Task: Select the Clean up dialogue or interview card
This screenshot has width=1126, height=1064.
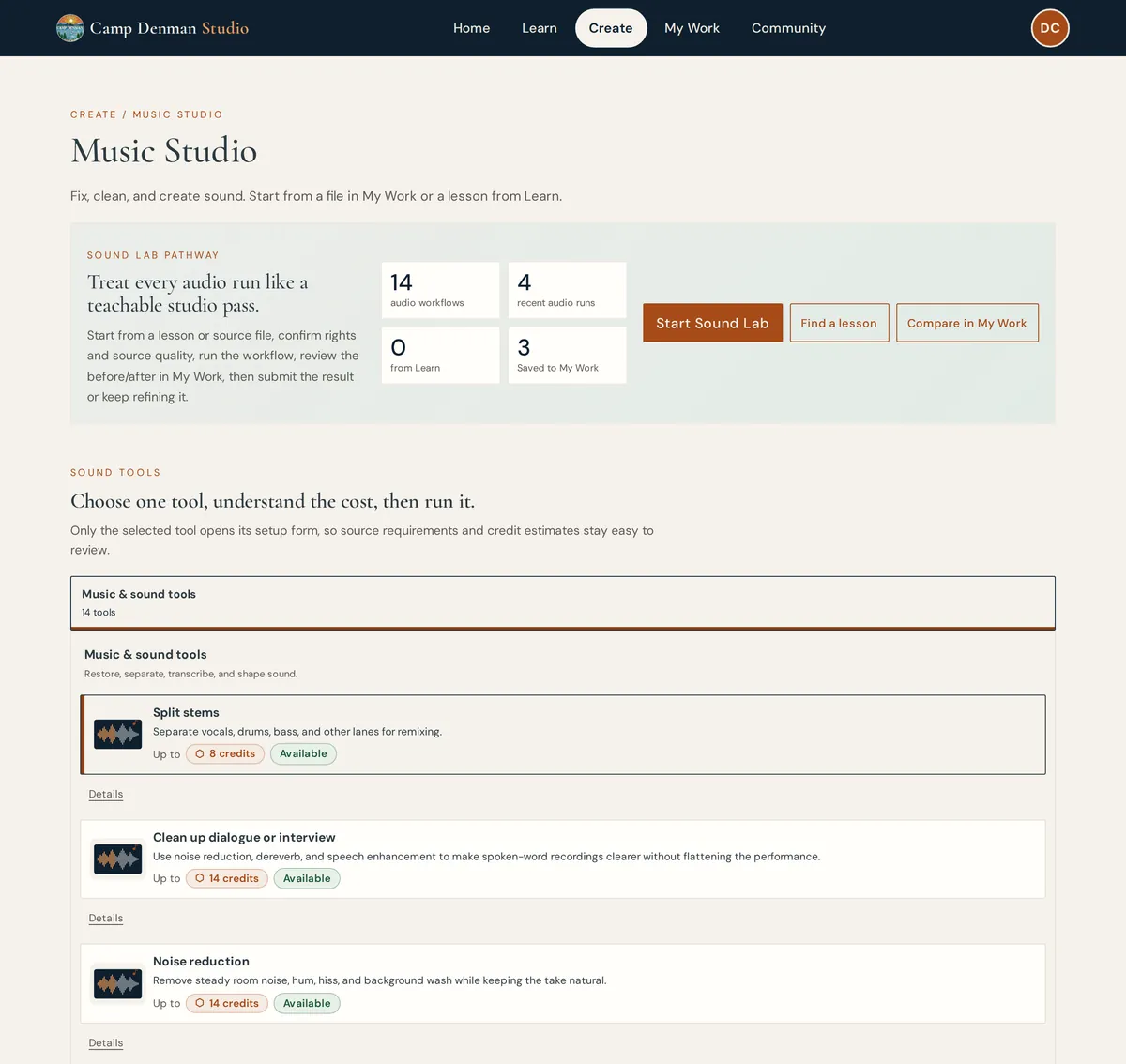Action: 563,859
